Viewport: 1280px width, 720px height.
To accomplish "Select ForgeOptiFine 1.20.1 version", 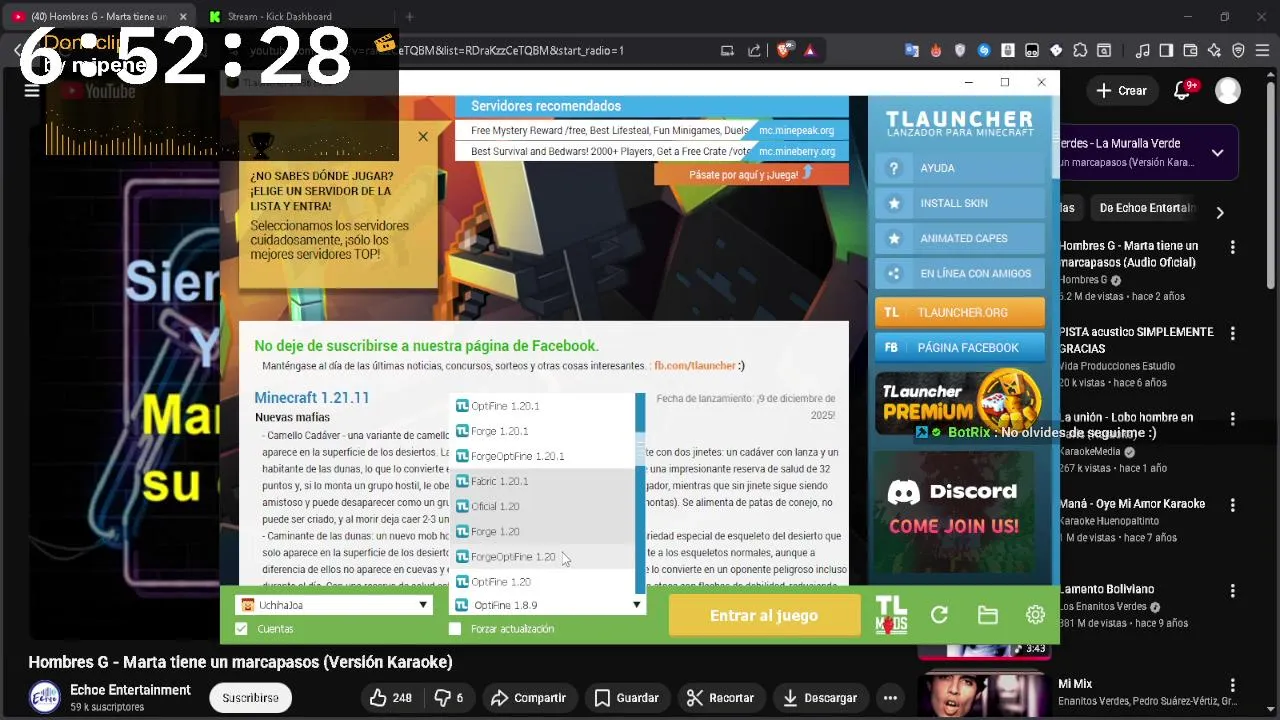I will click(542, 456).
